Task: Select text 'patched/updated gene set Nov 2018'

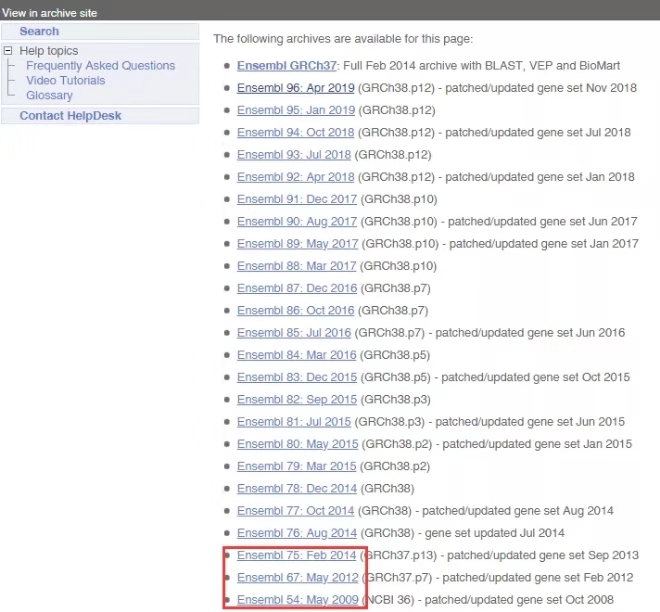Action: (x=541, y=88)
